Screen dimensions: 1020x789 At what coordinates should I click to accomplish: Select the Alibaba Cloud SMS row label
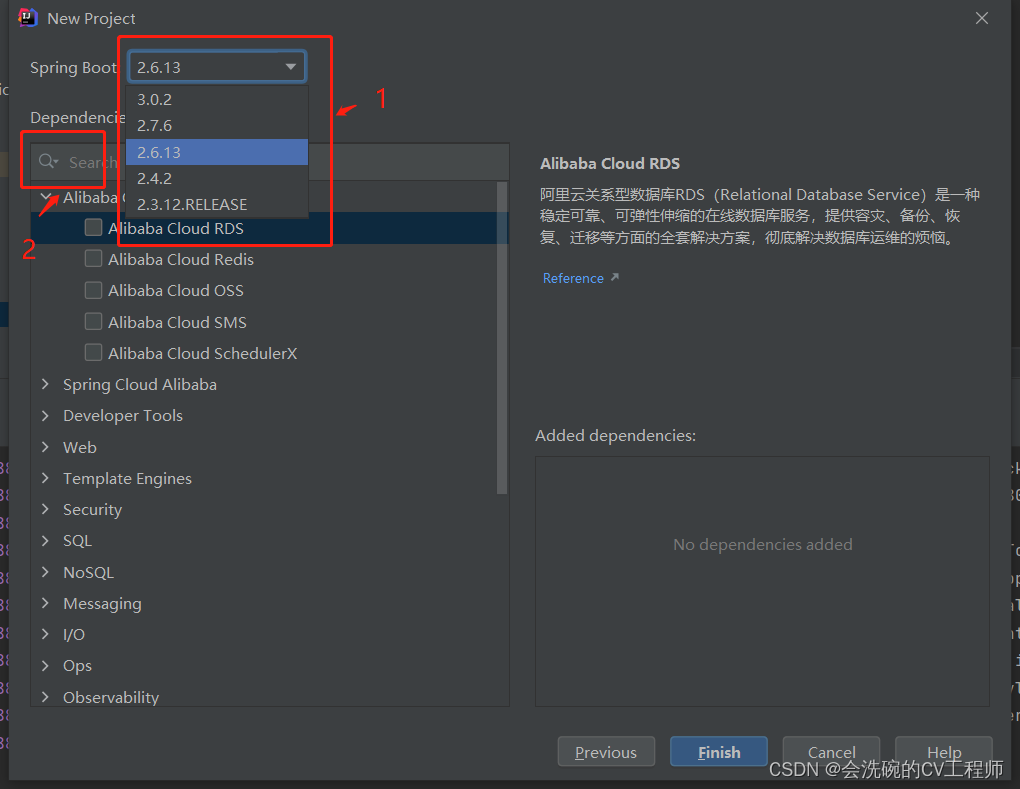click(x=177, y=322)
